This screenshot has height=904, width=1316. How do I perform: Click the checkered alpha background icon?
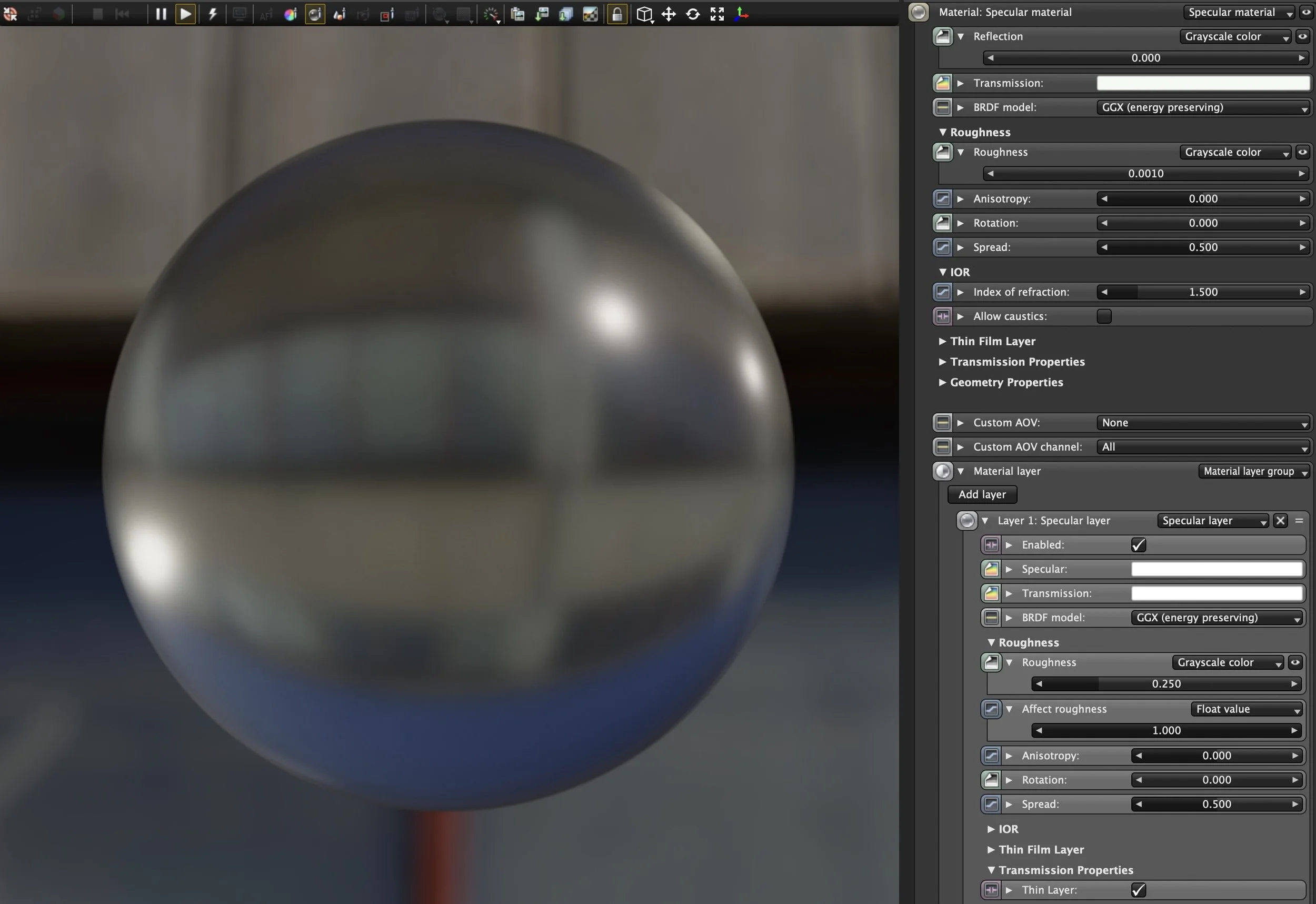pyautogui.click(x=591, y=14)
